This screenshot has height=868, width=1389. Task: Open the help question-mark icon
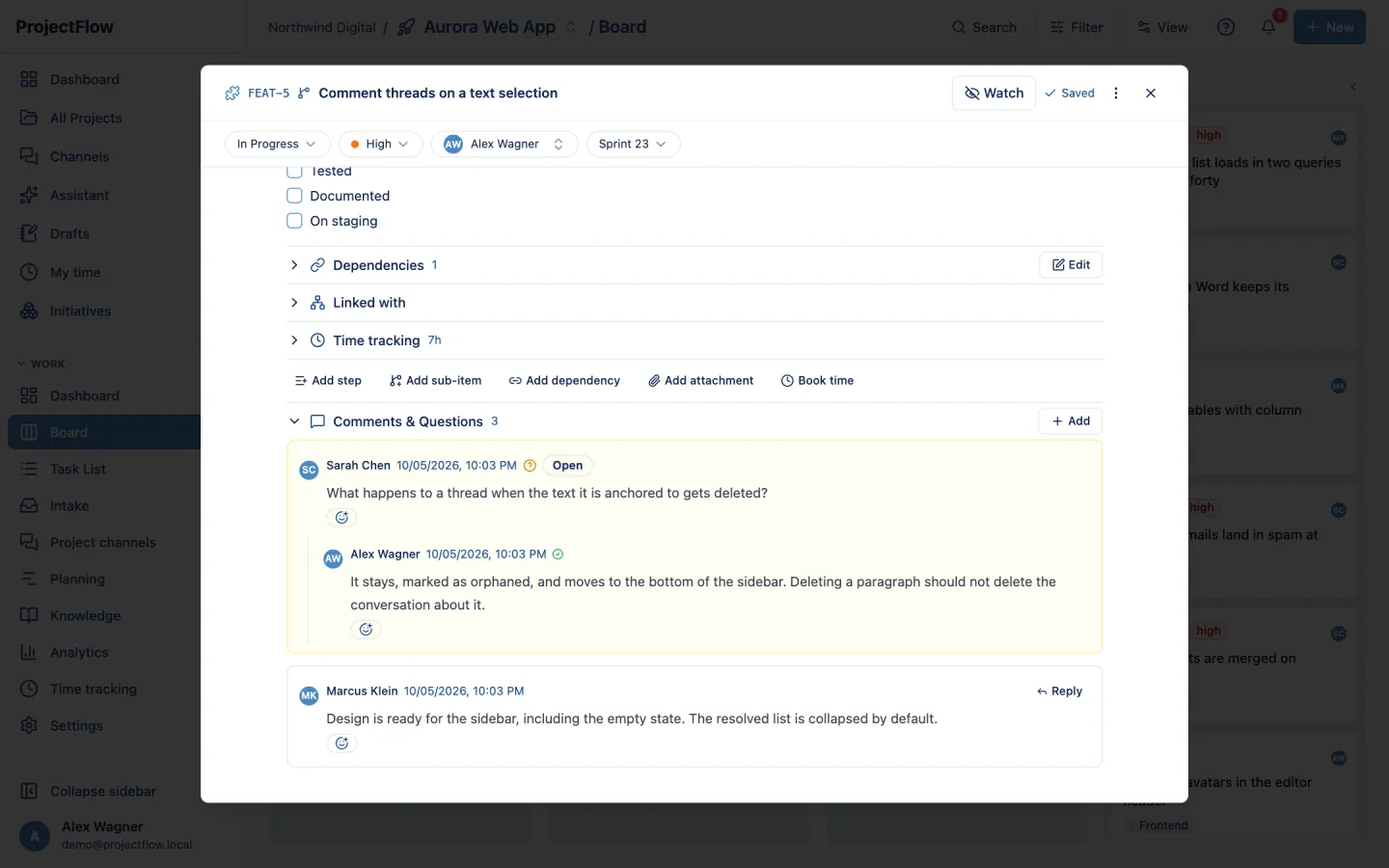point(1226,27)
